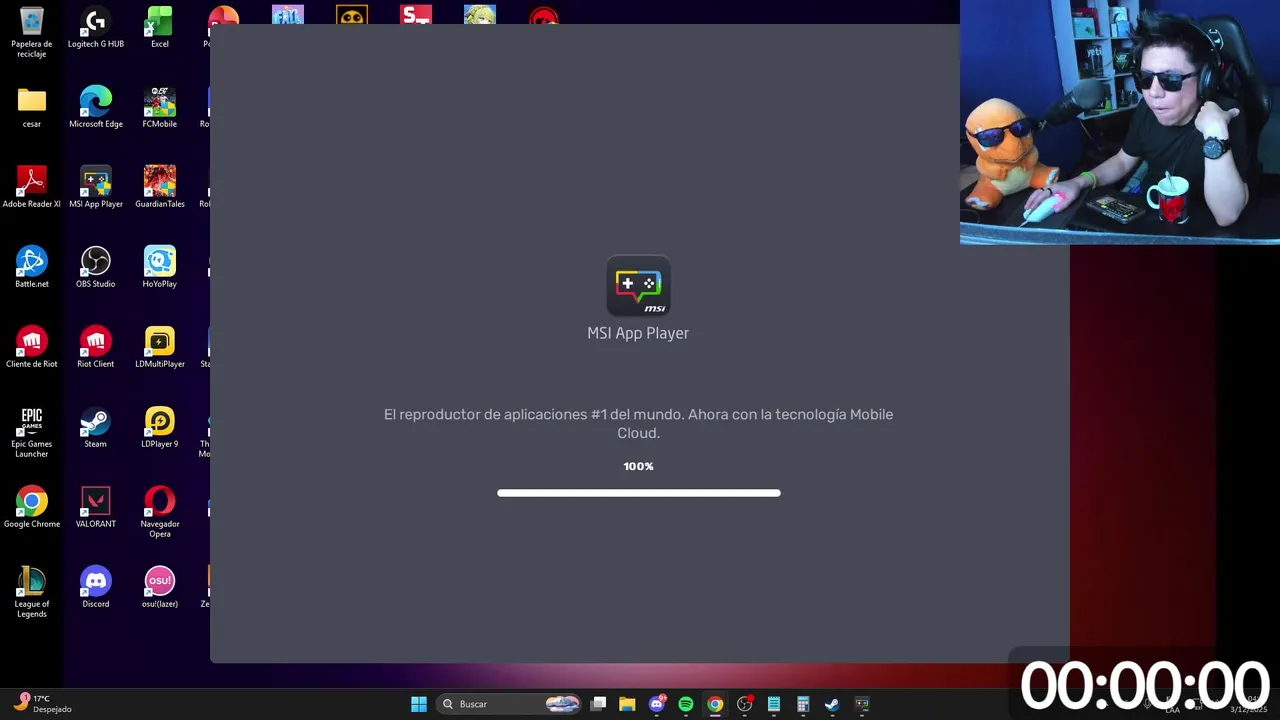Open the Navegador Opera desktop shortcut
Screen dimensions: 1280x720
coord(160,513)
